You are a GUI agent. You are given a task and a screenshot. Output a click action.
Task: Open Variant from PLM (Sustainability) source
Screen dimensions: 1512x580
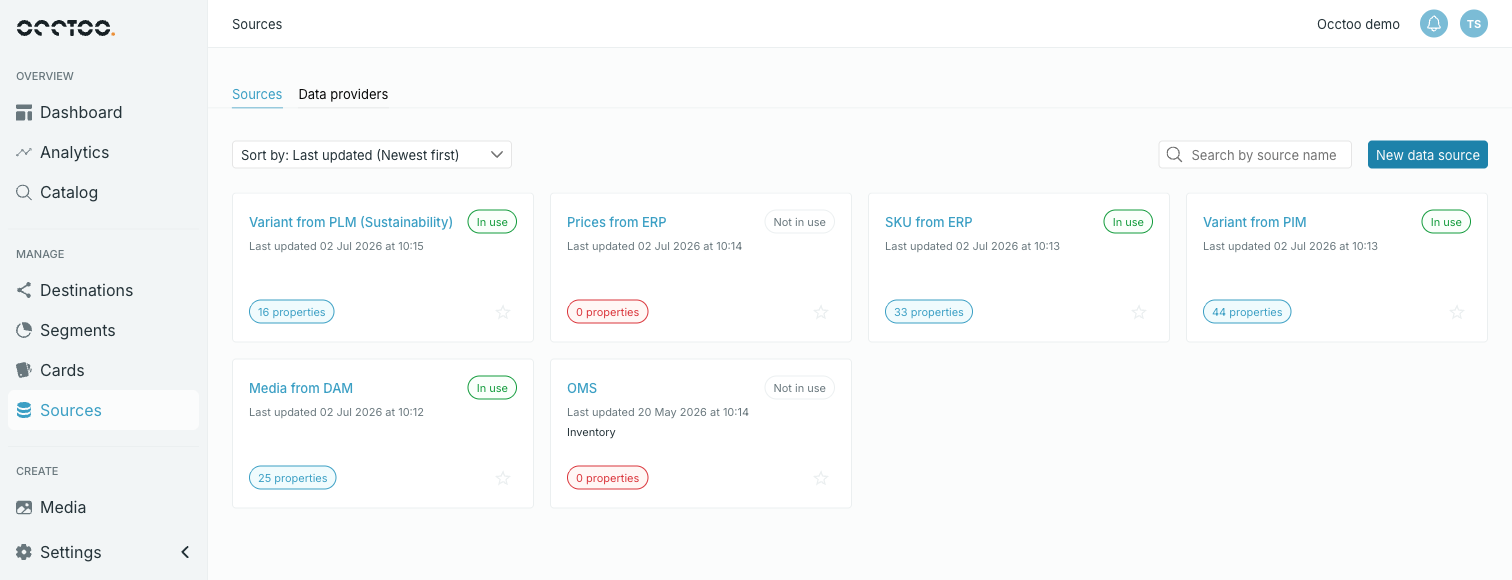351,222
